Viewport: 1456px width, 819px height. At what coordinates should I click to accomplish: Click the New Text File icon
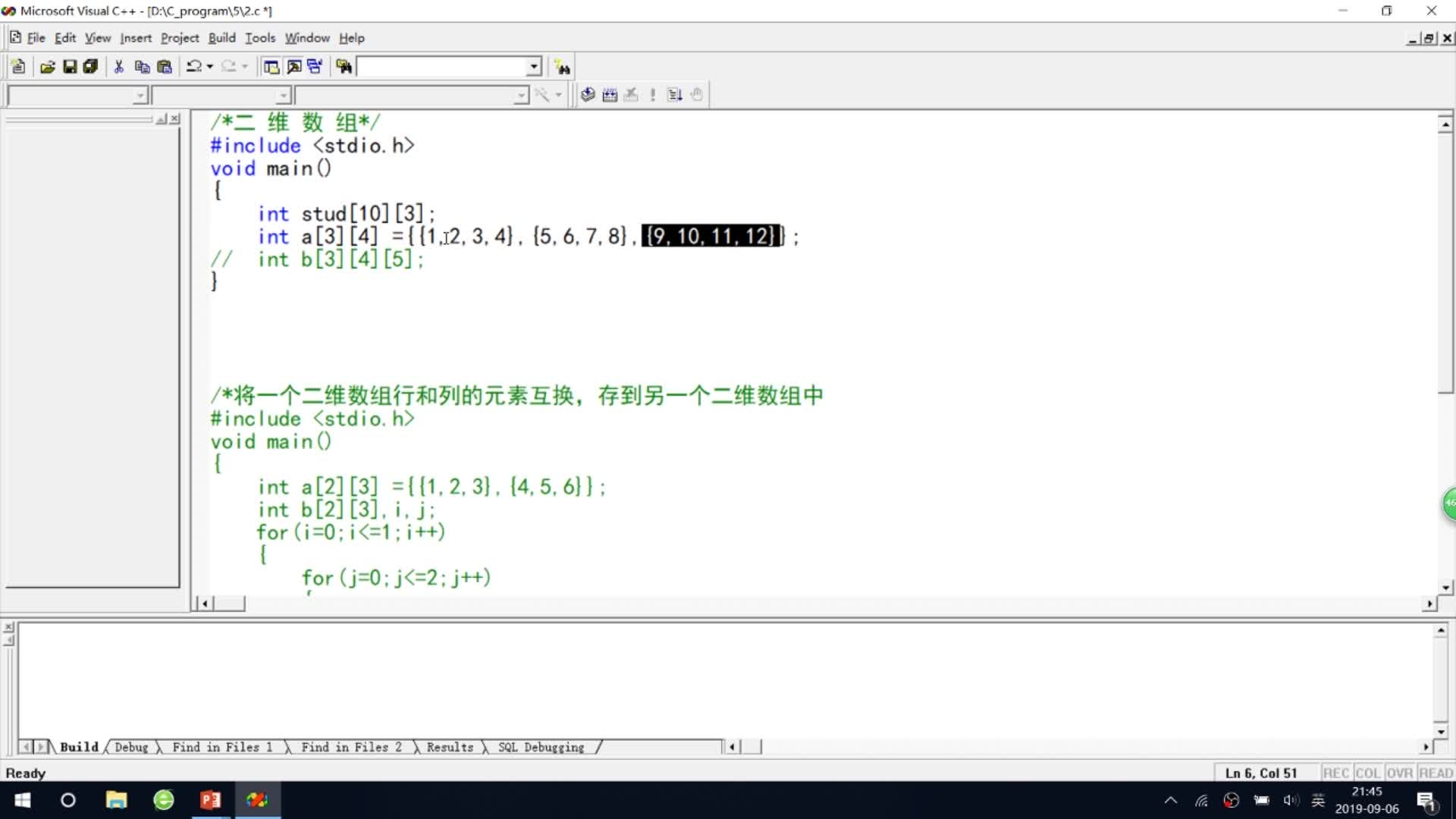(x=18, y=67)
